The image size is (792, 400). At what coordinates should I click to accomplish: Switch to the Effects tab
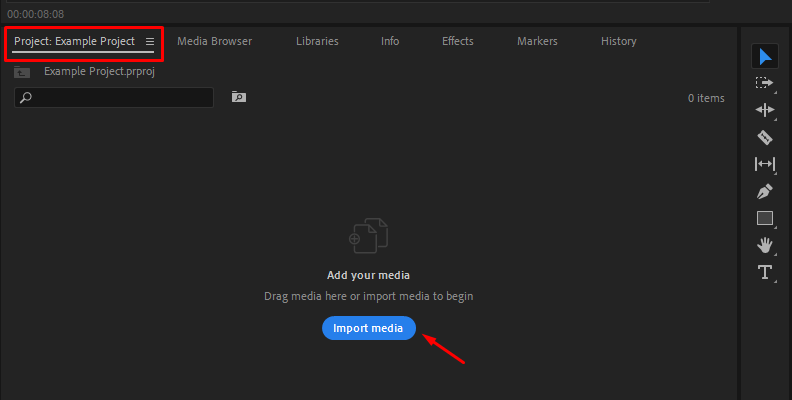tap(458, 41)
